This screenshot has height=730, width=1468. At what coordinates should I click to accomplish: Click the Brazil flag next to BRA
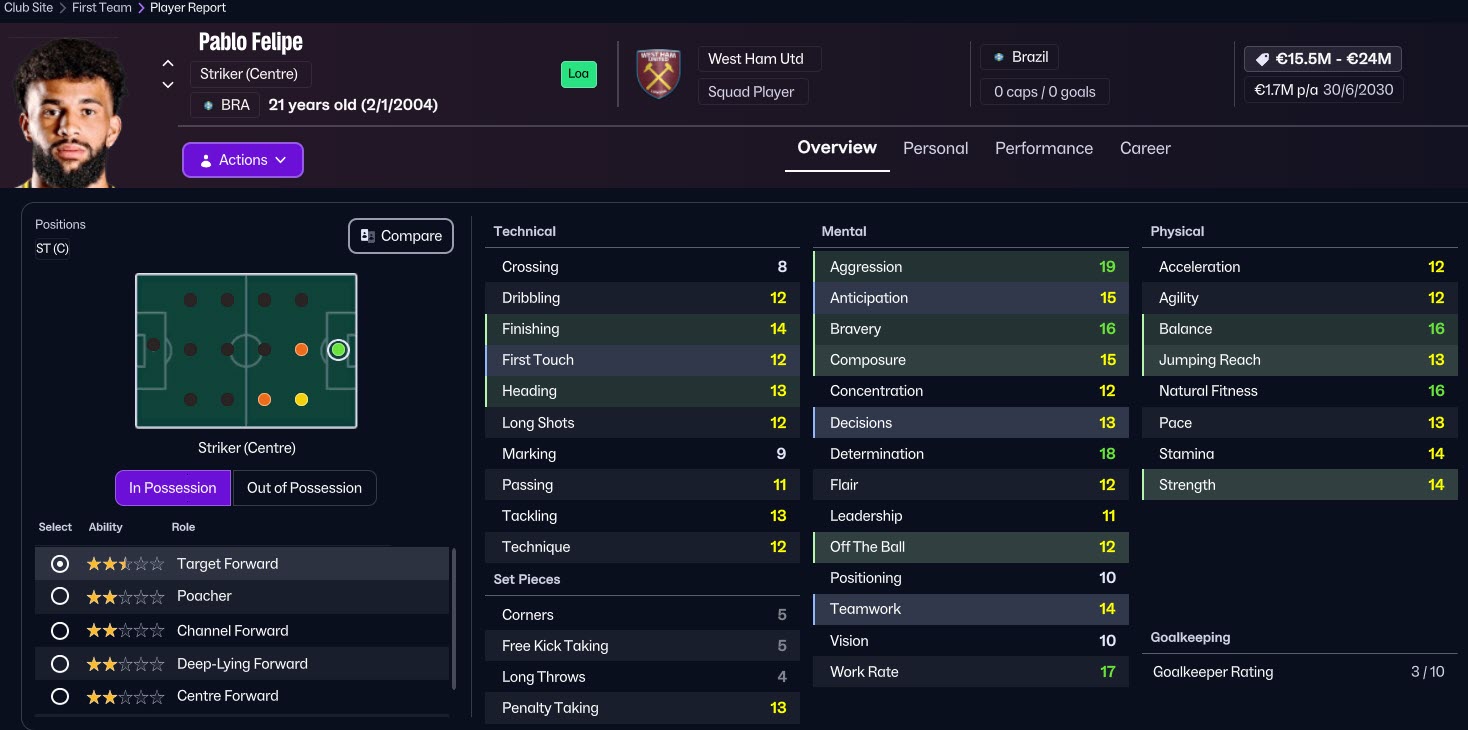click(208, 105)
